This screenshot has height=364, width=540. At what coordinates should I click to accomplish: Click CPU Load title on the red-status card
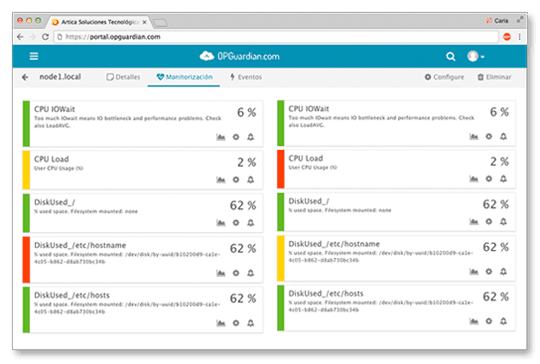[305, 158]
